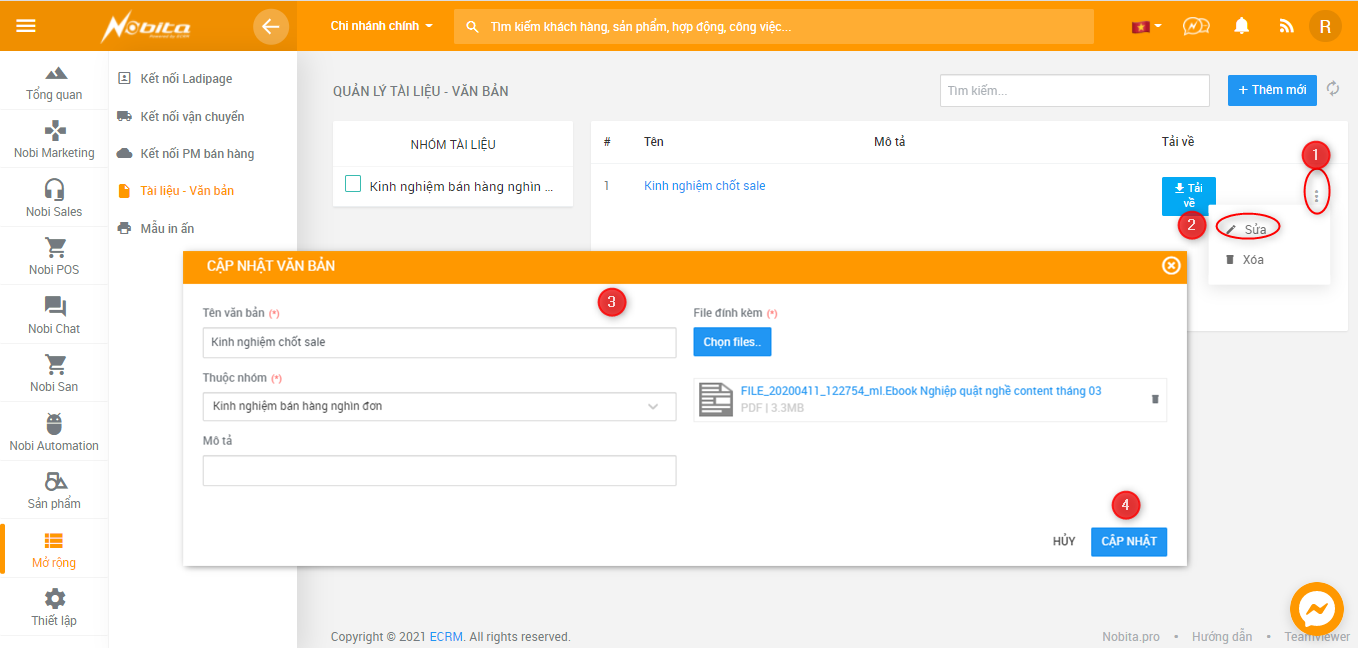Open the hamburger menu icon
This screenshot has height=648, width=1358.
click(x=26, y=25)
